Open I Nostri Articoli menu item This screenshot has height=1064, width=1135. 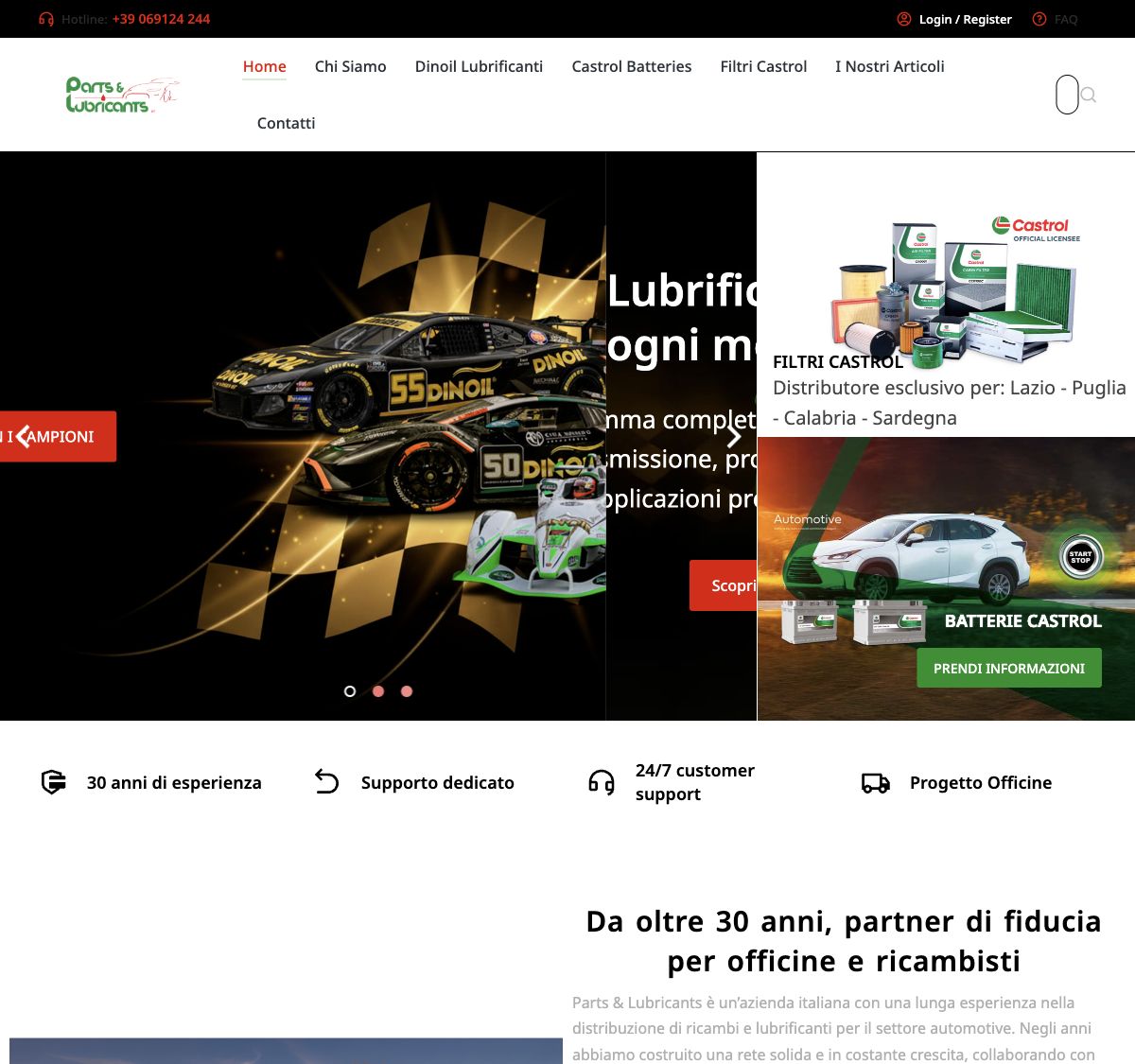[x=890, y=66]
